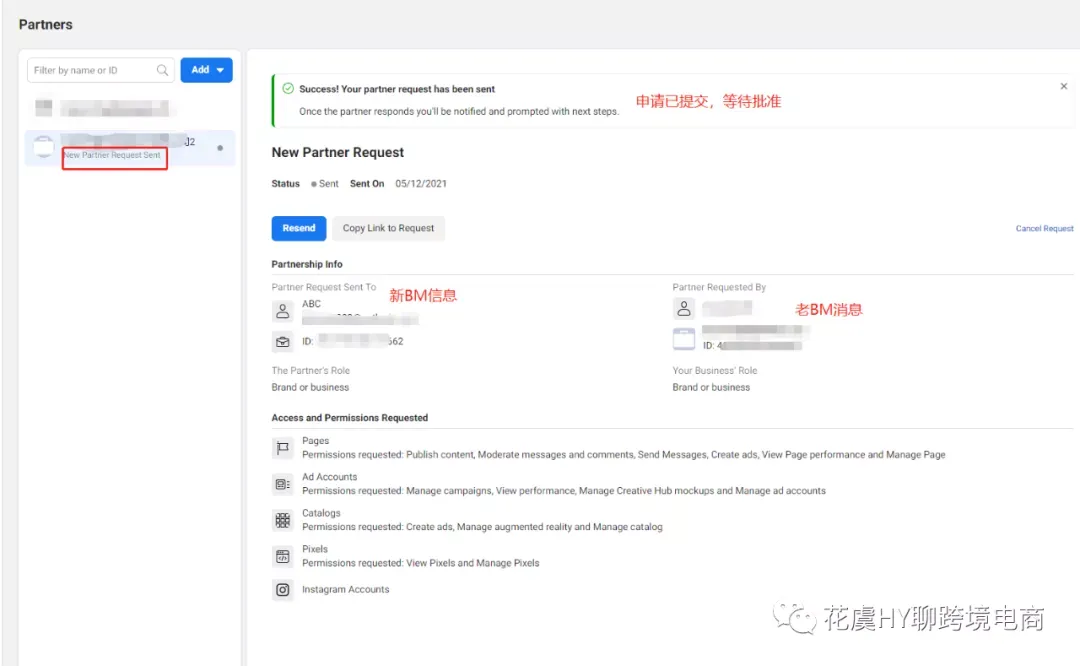Click the Pages permission title

315,441
